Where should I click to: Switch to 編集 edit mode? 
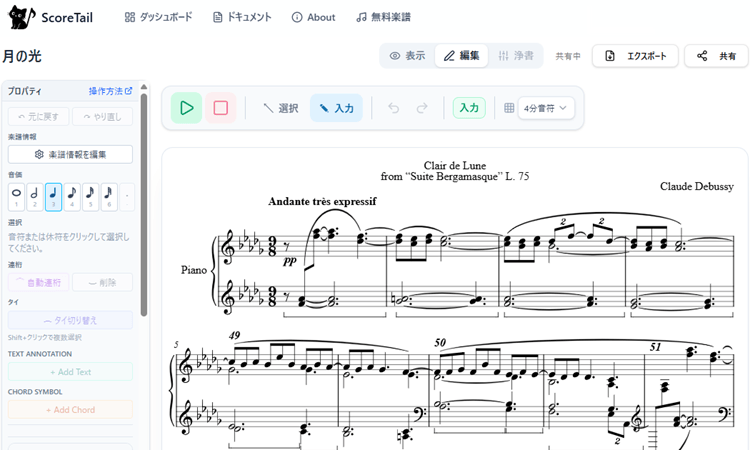point(461,56)
